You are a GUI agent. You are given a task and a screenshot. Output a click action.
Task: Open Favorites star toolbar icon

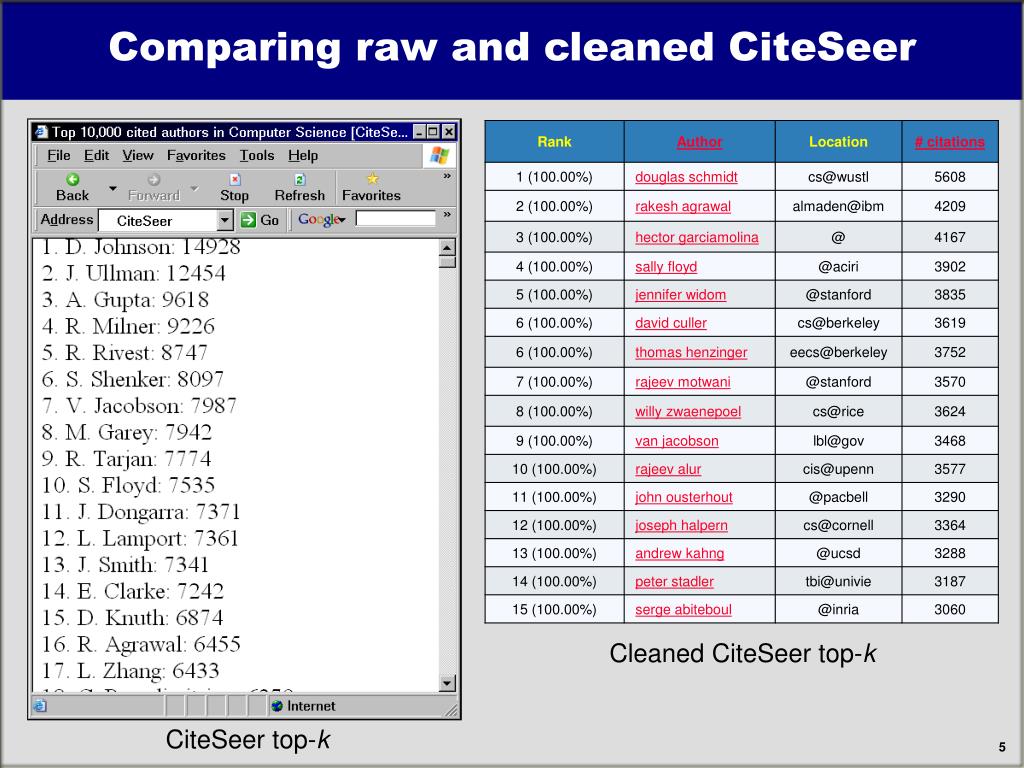pos(372,178)
